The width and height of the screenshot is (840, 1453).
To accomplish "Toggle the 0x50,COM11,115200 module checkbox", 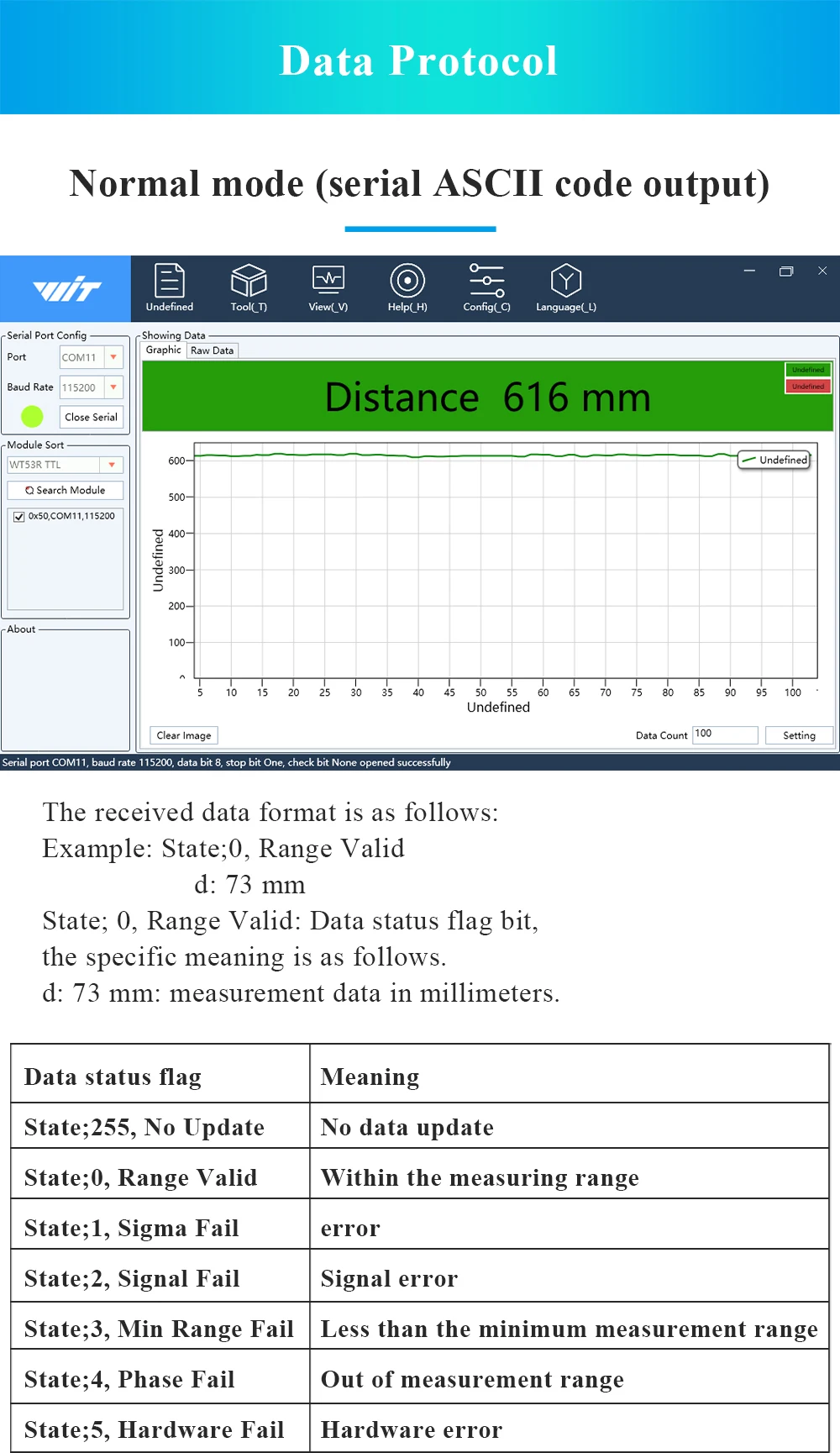I will tap(19, 517).
